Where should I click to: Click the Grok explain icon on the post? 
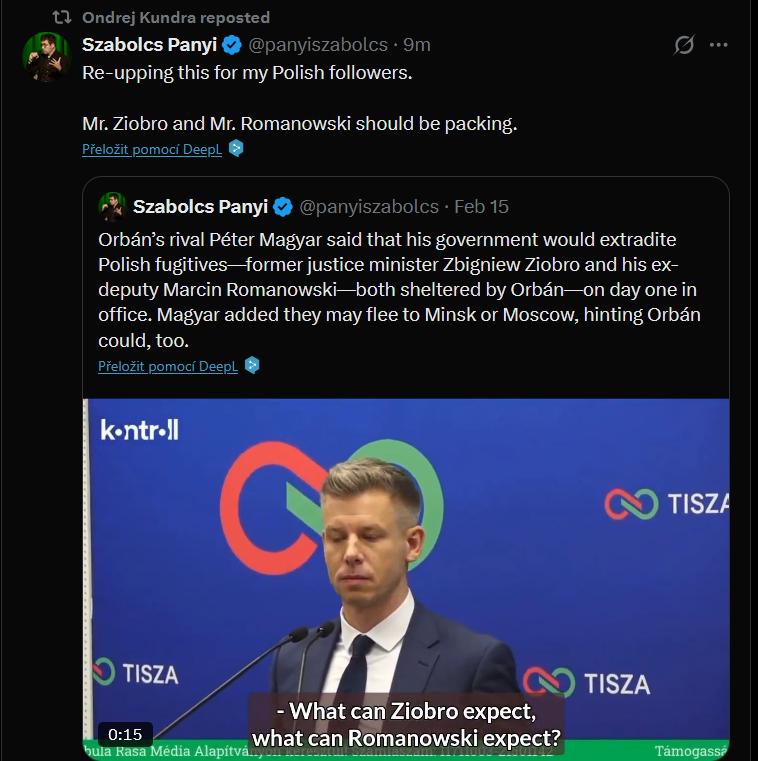pyautogui.click(x=684, y=45)
